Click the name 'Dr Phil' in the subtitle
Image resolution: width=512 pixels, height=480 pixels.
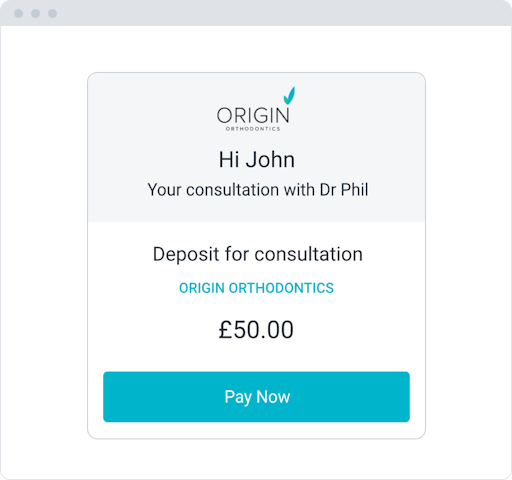344,190
